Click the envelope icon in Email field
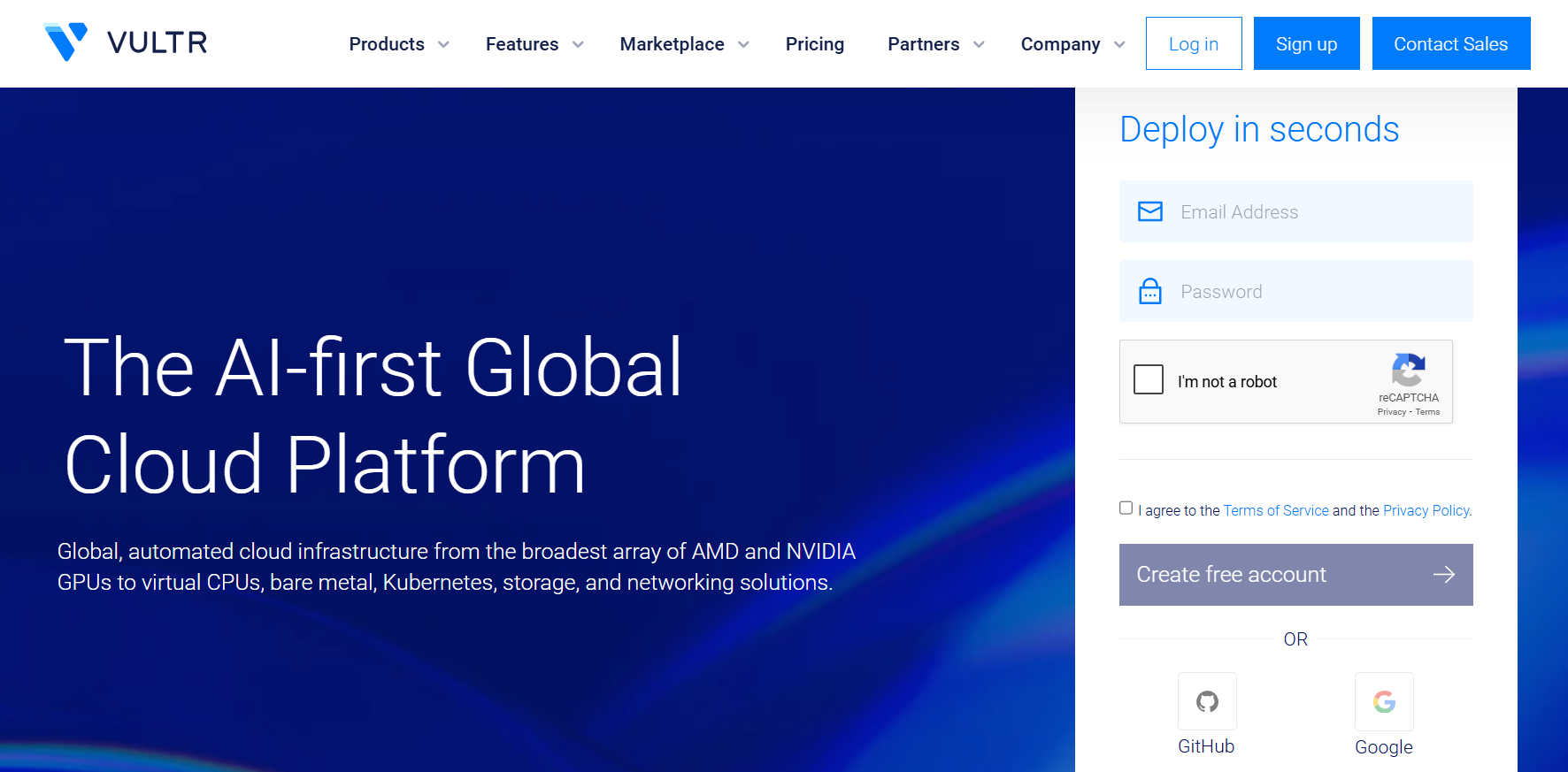Viewport: 1568px width, 772px height. point(1150,211)
